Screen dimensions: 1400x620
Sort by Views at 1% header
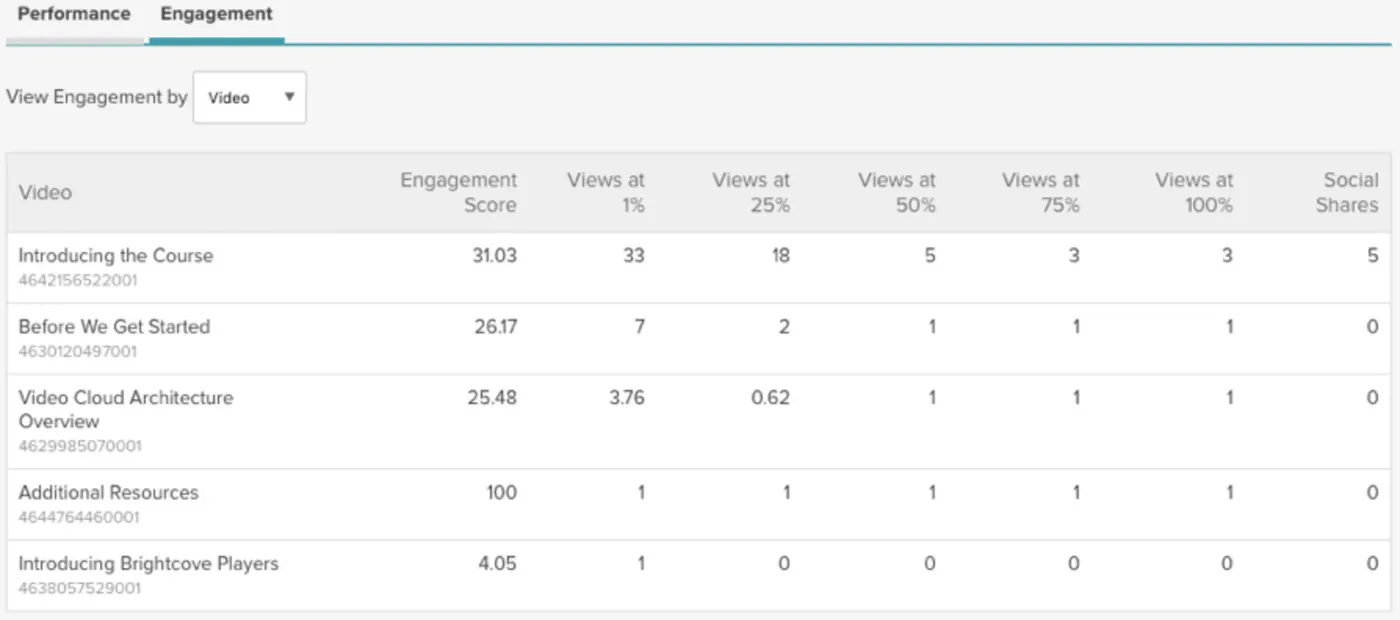(x=606, y=192)
